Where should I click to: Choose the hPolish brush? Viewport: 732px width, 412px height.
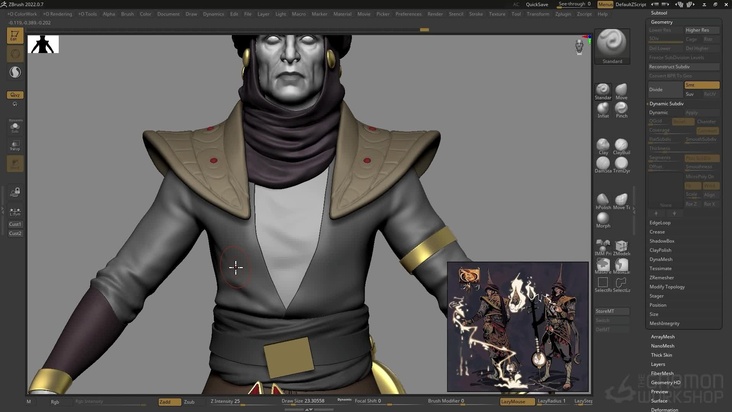(603, 201)
